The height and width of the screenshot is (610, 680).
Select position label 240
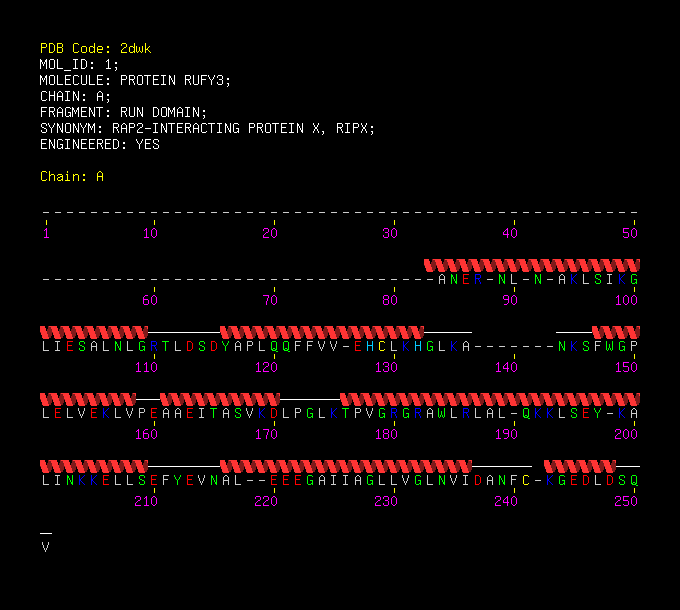point(506,501)
